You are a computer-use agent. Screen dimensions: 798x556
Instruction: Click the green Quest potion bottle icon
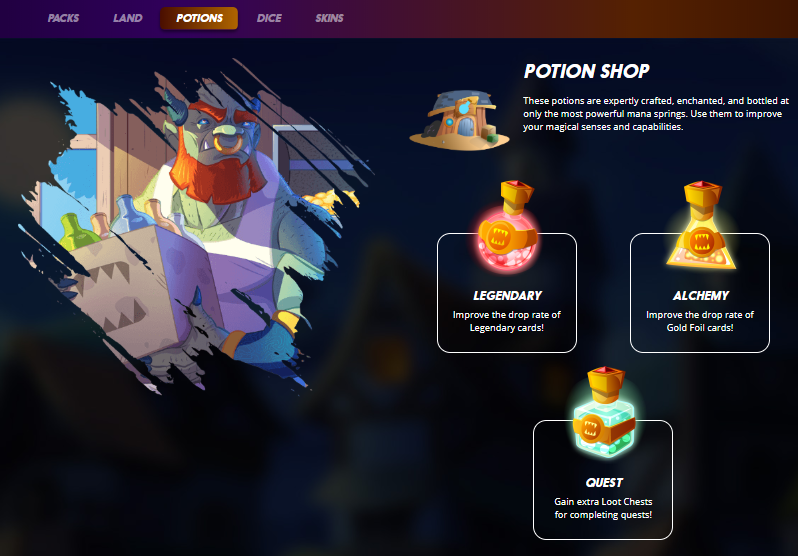604,412
